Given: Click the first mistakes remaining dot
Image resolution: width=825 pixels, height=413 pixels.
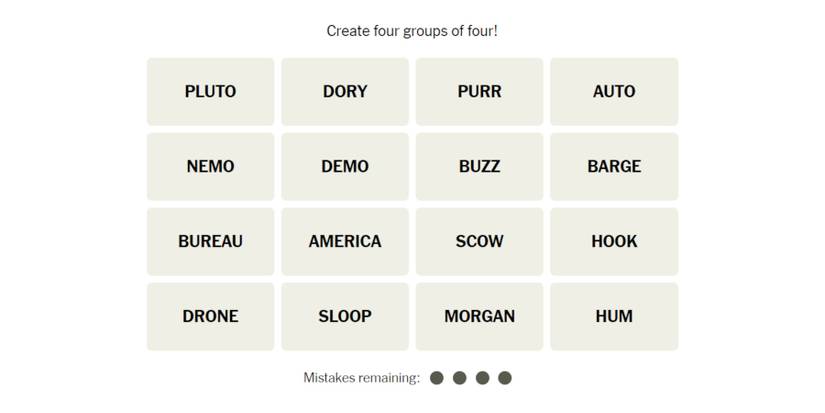Looking at the screenshot, I should point(437,378).
